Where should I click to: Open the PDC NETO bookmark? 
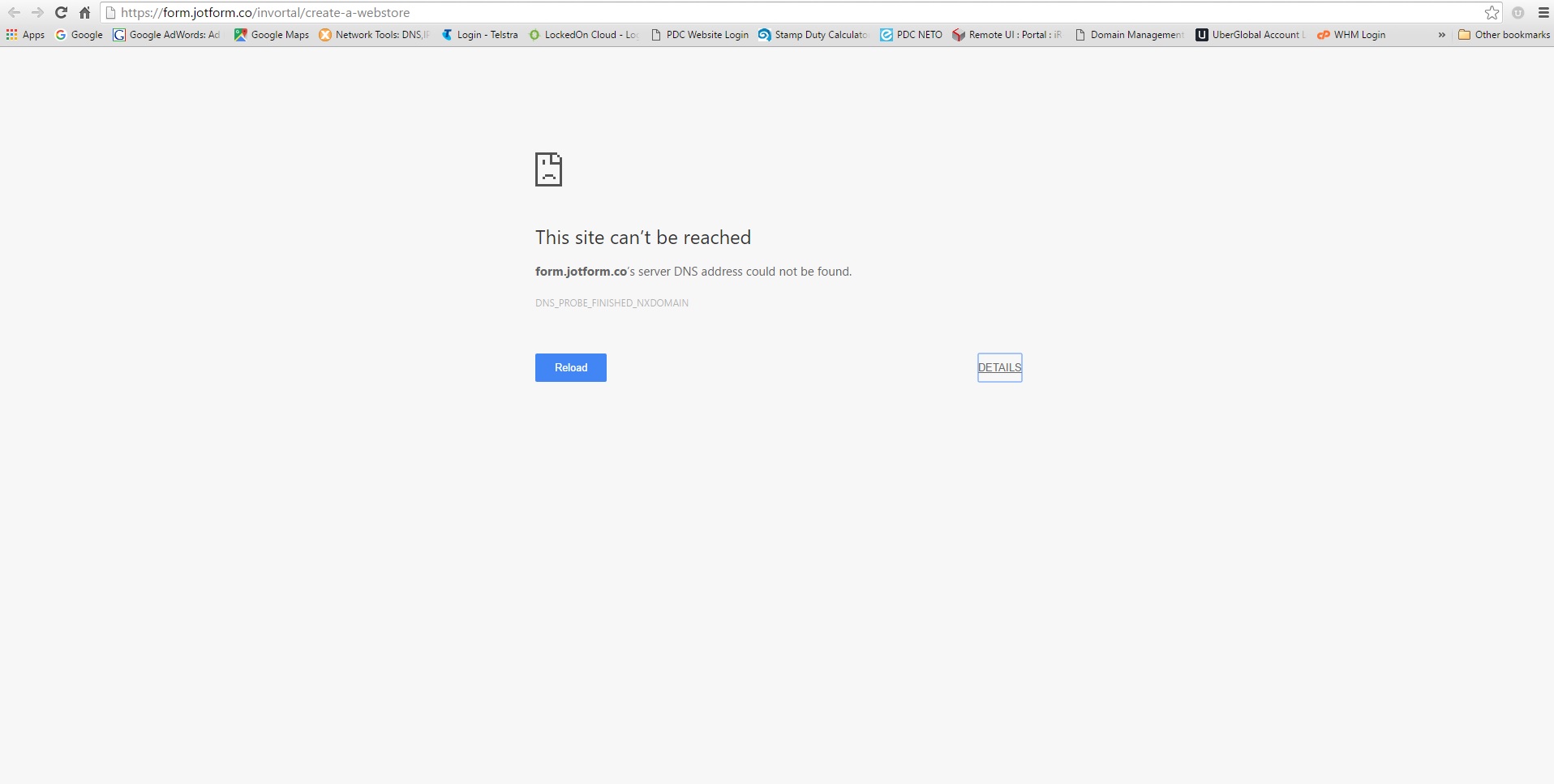coord(912,35)
